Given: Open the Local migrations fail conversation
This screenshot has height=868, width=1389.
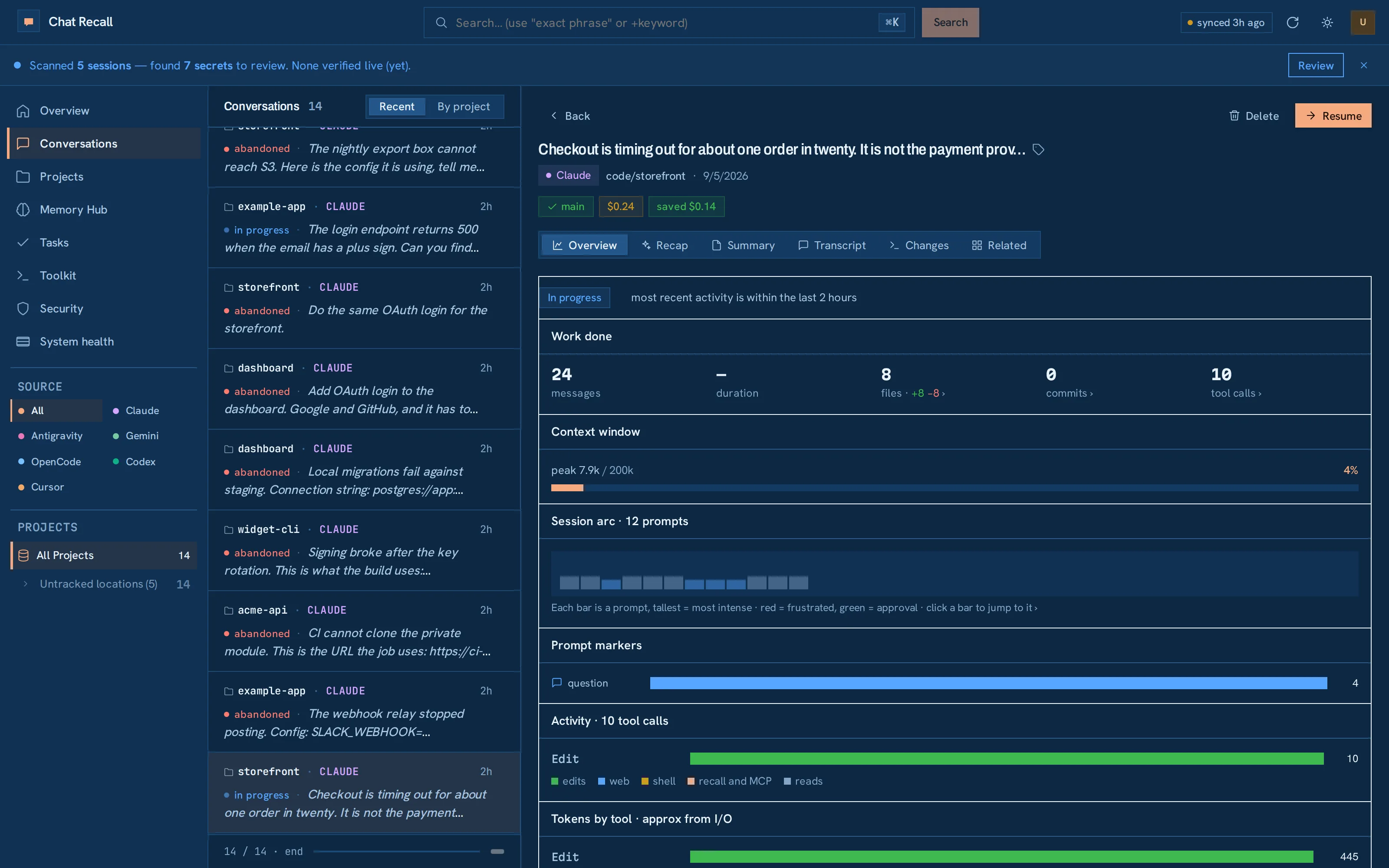Looking at the screenshot, I should (x=364, y=470).
